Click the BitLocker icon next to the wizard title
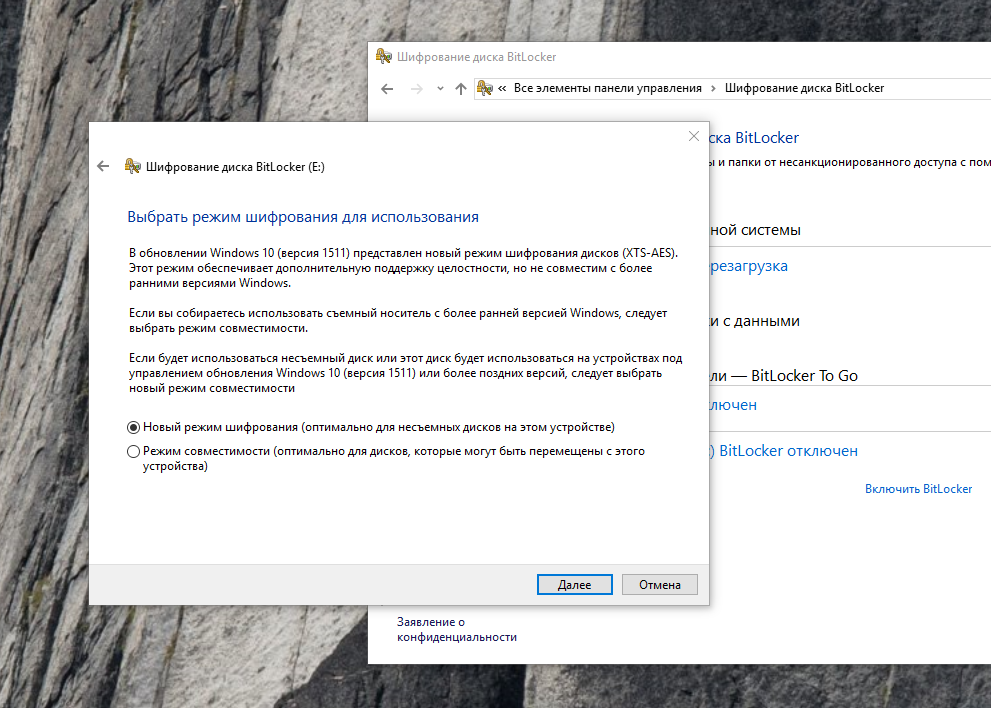Viewport: 991px width, 708px height. coord(132,166)
